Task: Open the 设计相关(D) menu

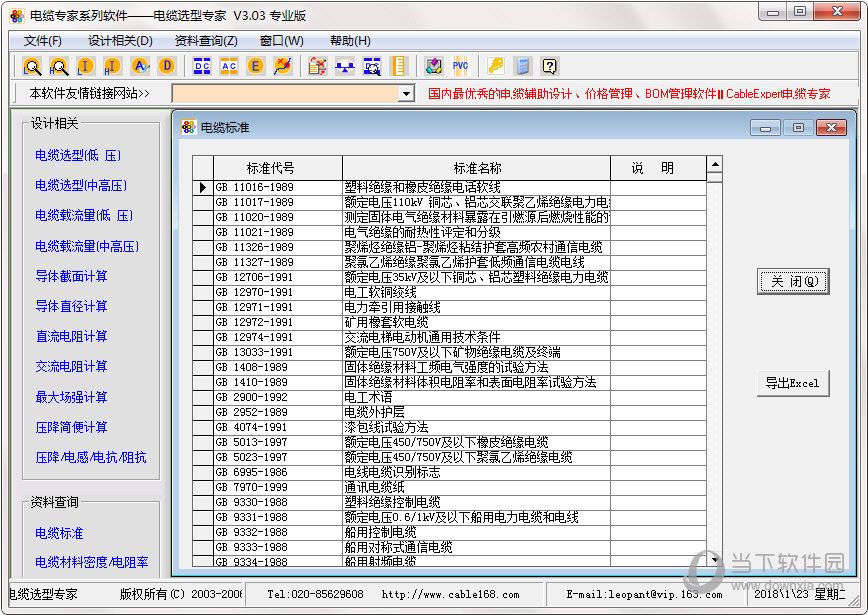Action: (x=120, y=41)
